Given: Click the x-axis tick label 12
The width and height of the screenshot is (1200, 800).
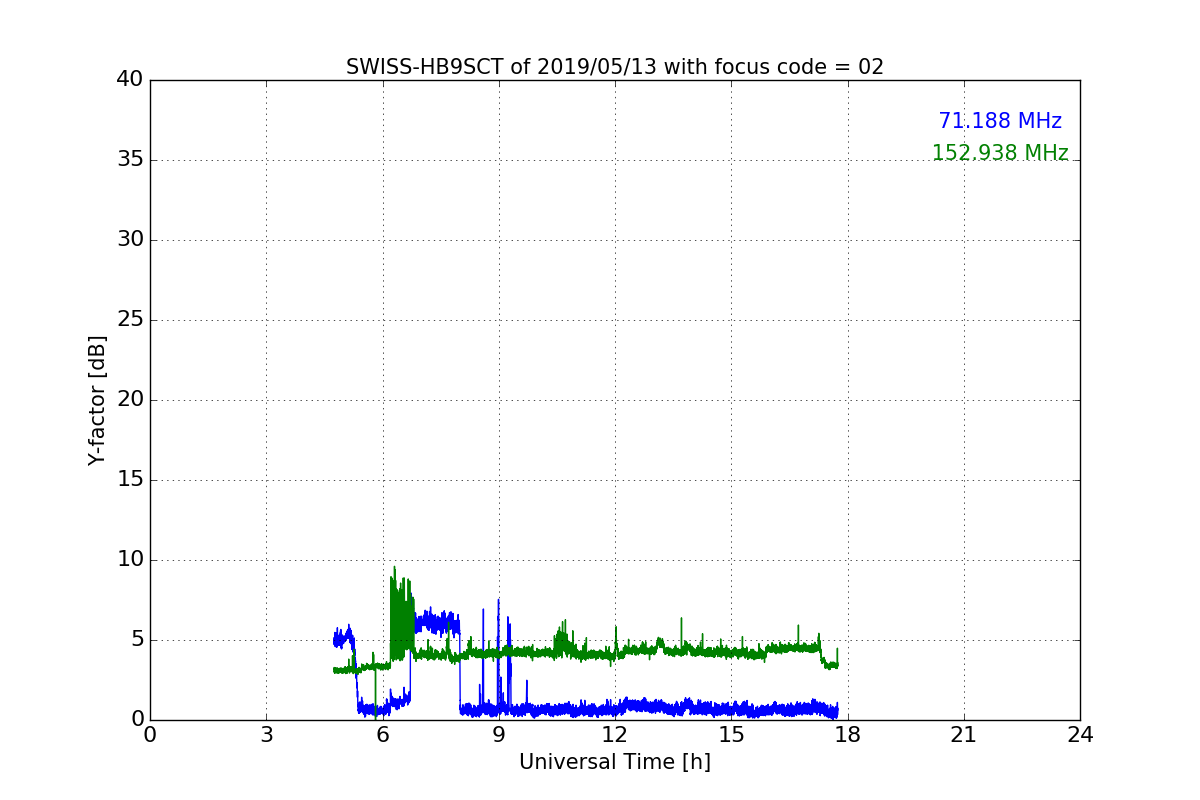Looking at the screenshot, I should click(x=615, y=735).
